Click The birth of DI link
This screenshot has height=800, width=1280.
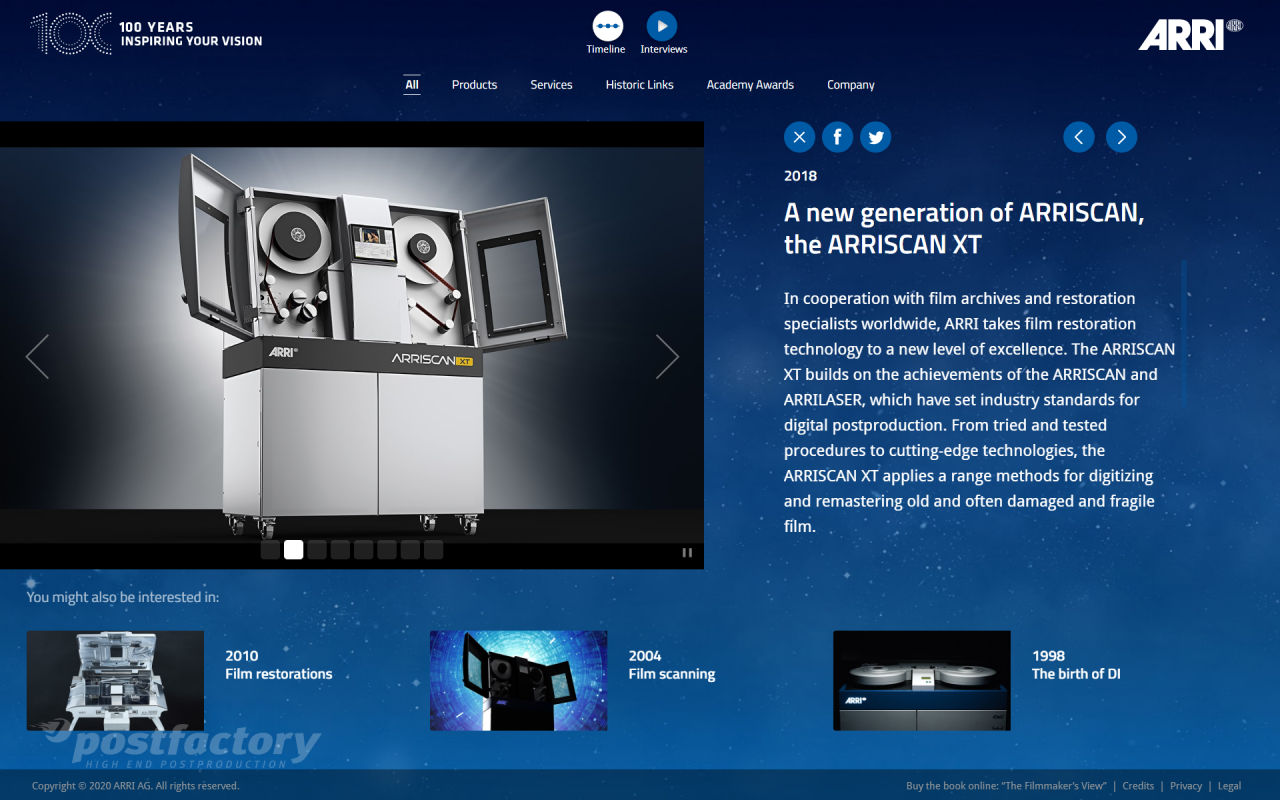tap(1076, 674)
